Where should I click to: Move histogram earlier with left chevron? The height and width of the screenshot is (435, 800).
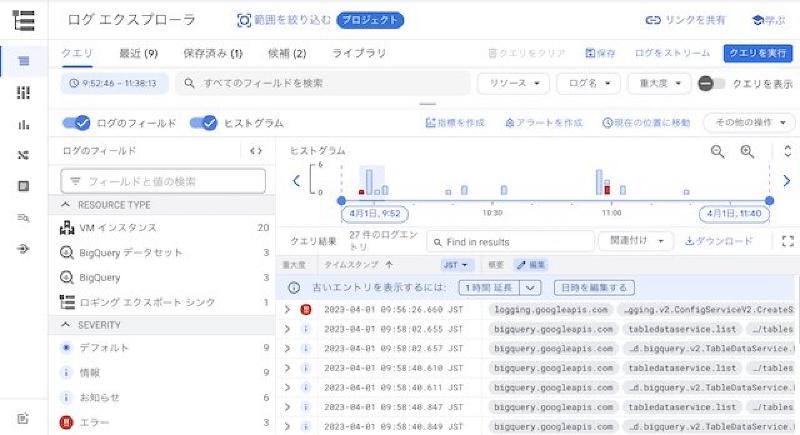296,181
